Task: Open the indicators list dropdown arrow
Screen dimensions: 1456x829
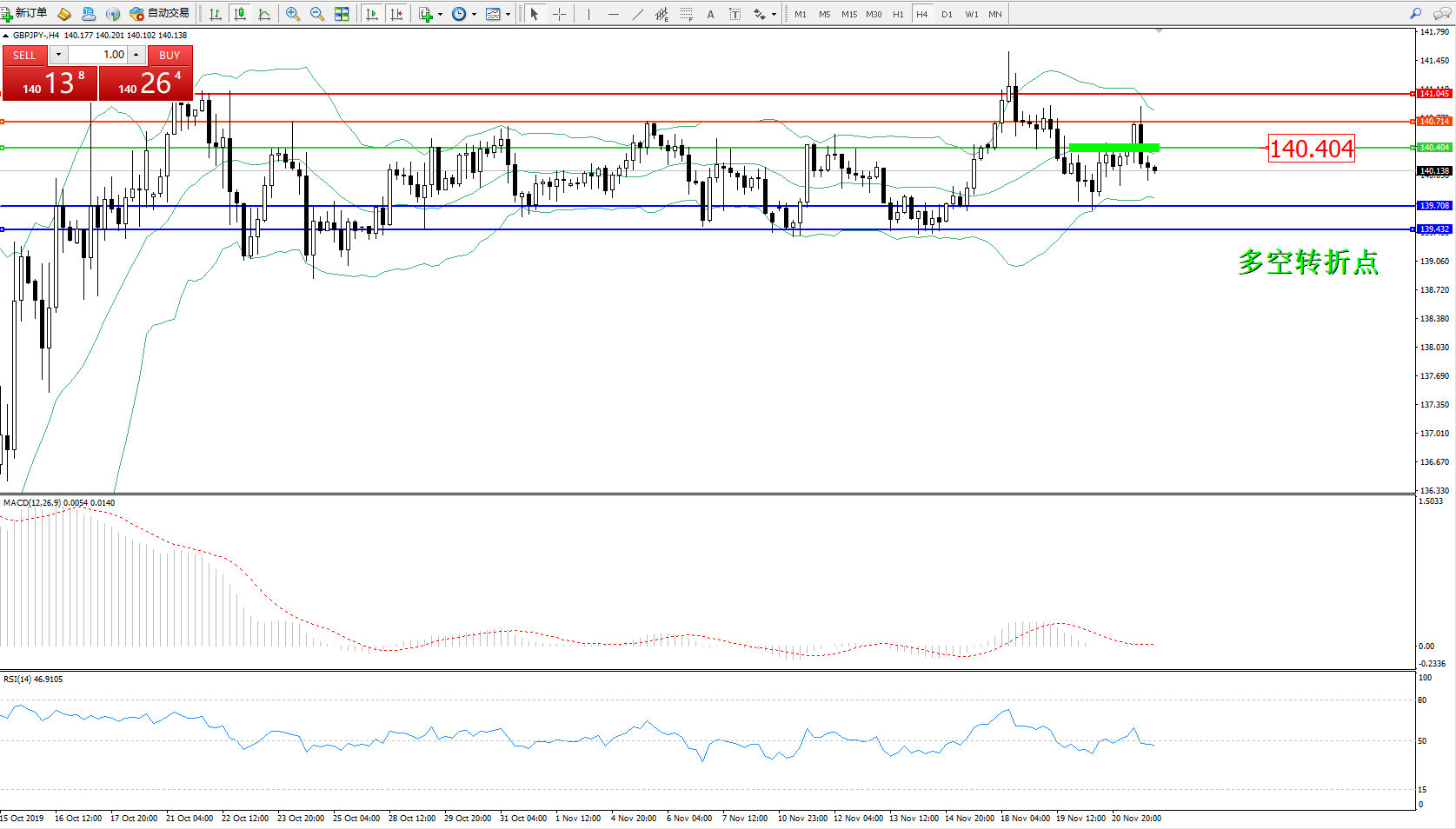Action: coord(440,14)
